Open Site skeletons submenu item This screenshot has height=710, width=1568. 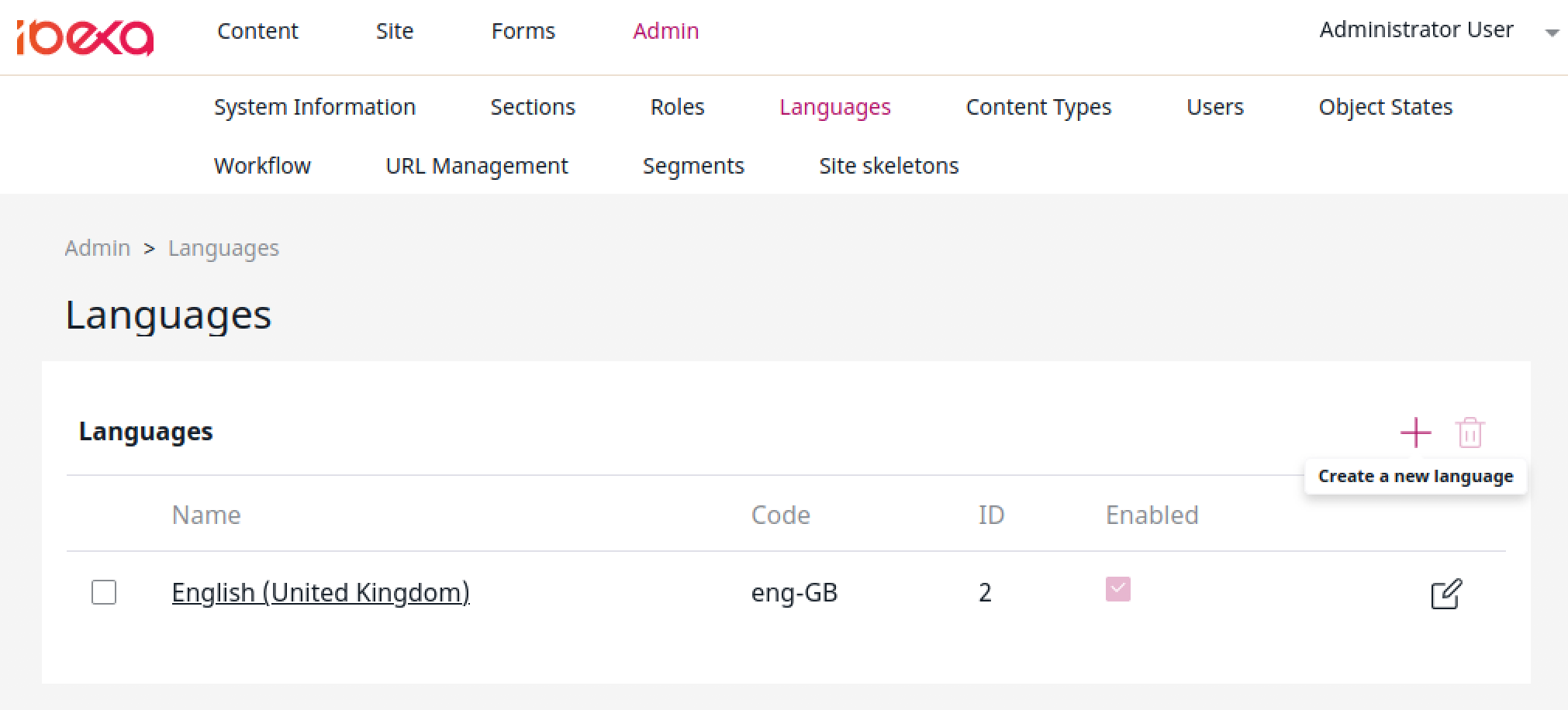[x=889, y=166]
